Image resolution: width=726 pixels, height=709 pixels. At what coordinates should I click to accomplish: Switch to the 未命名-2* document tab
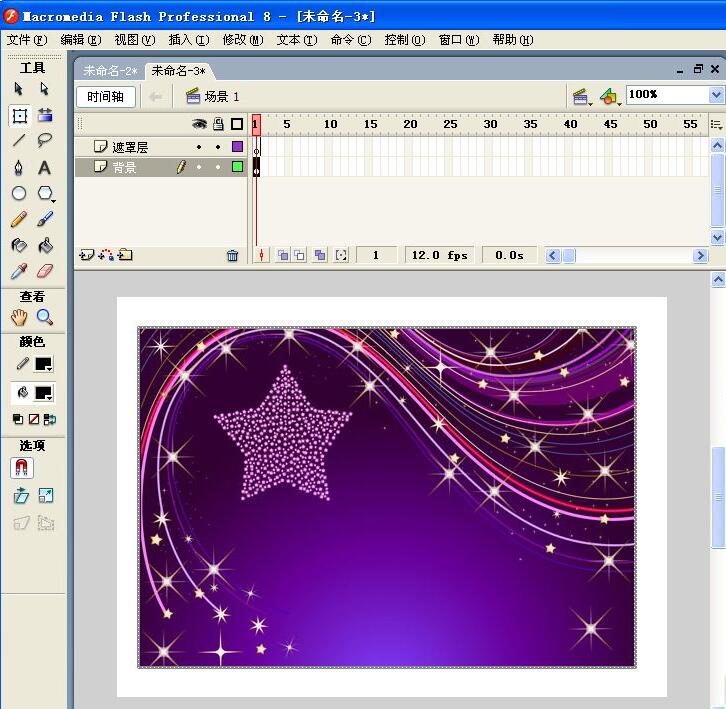point(110,71)
